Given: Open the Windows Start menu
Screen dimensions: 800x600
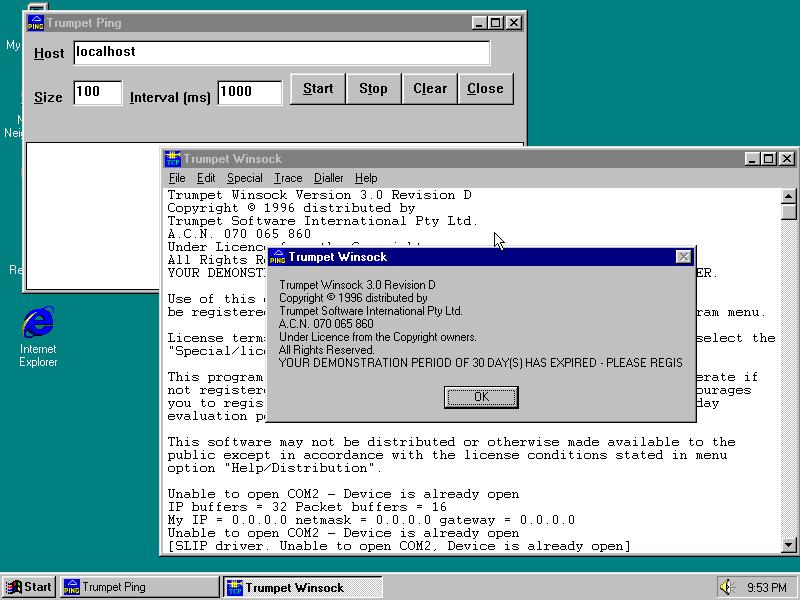Looking at the screenshot, I should point(29,587).
